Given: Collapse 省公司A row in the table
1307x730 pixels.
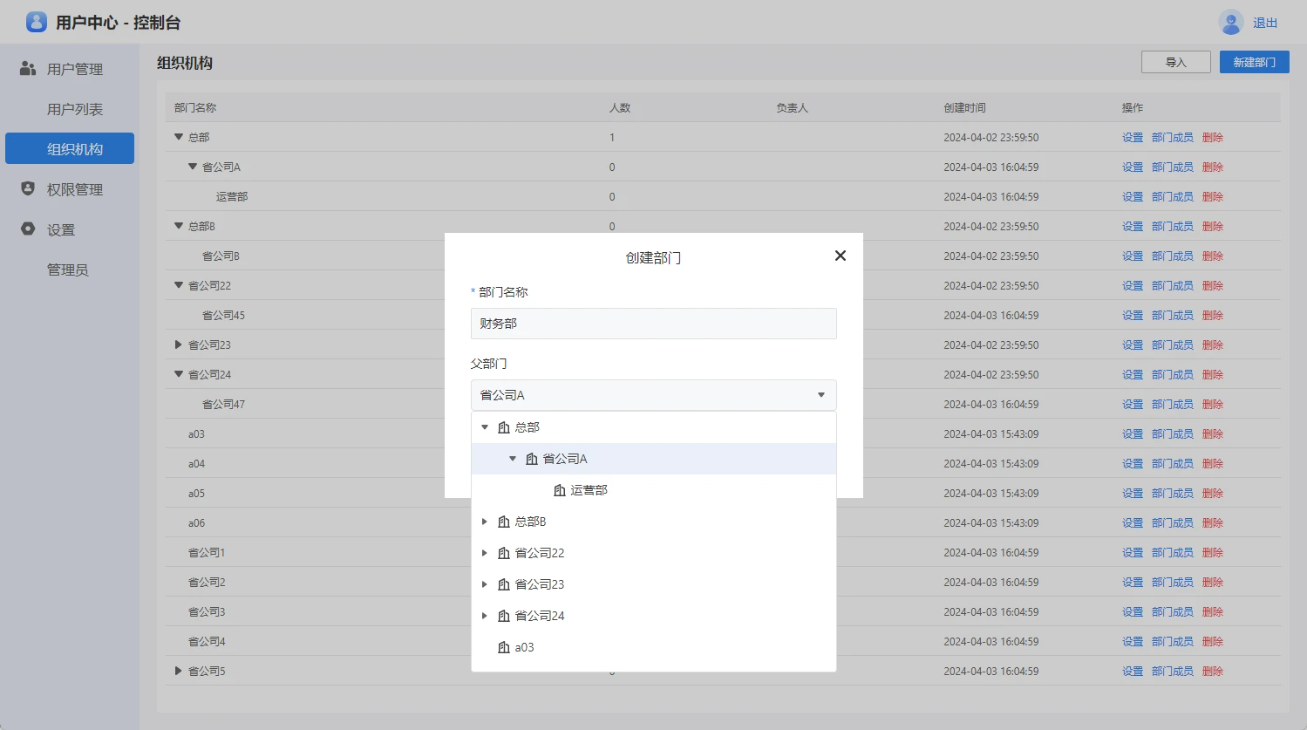Looking at the screenshot, I should 193,167.
